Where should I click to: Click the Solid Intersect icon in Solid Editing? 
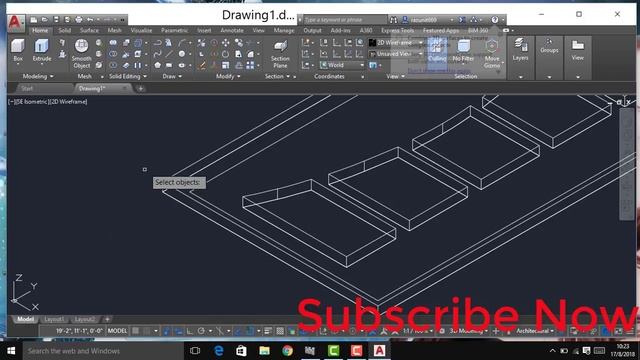113,65
